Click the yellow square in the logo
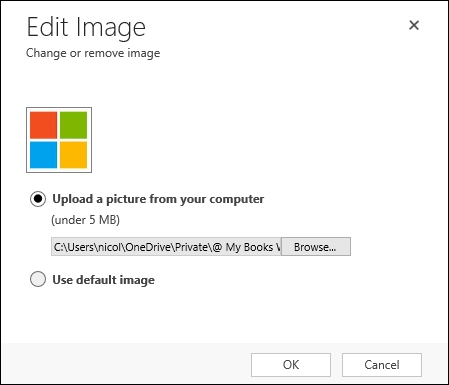 pos(73,155)
